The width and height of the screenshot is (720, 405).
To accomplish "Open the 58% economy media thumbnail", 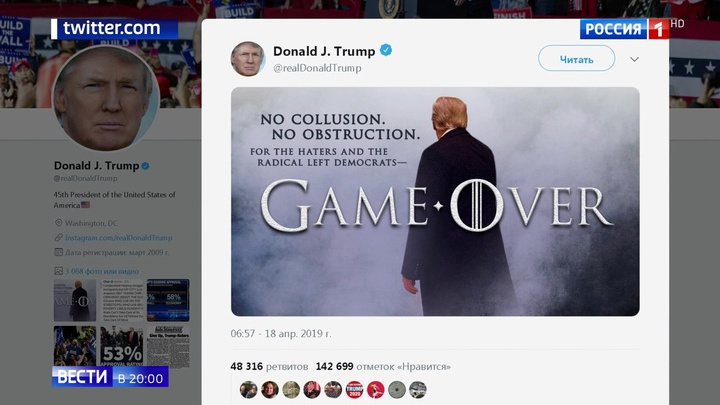I will click(168, 300).
